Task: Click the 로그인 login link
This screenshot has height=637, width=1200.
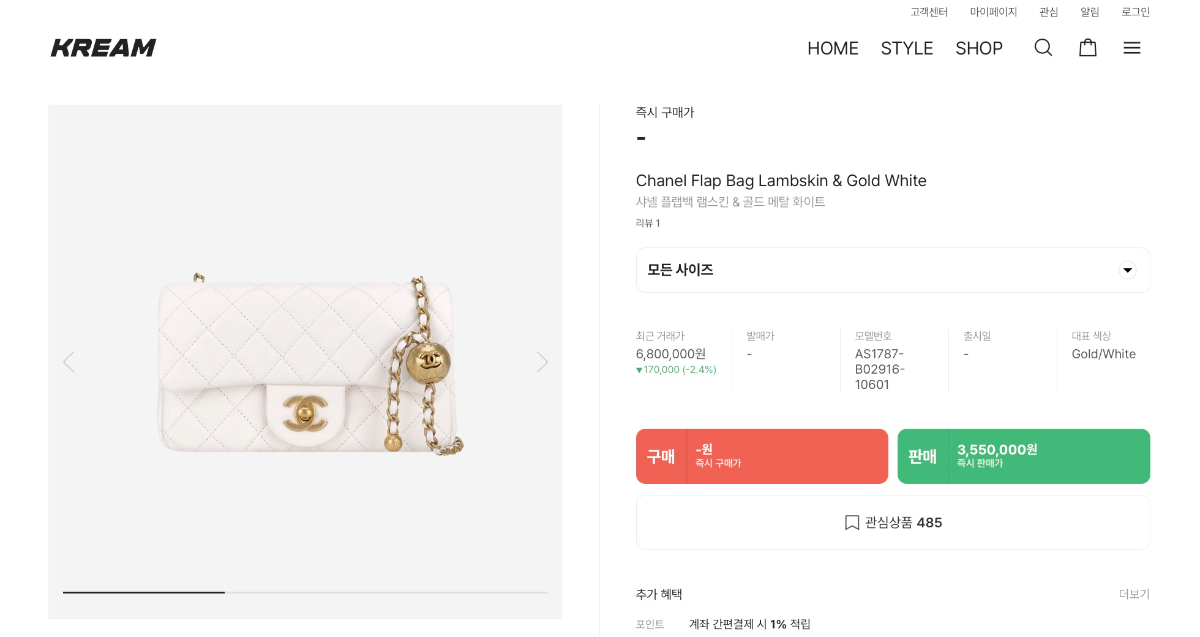Action: (x=1135, y=12)
